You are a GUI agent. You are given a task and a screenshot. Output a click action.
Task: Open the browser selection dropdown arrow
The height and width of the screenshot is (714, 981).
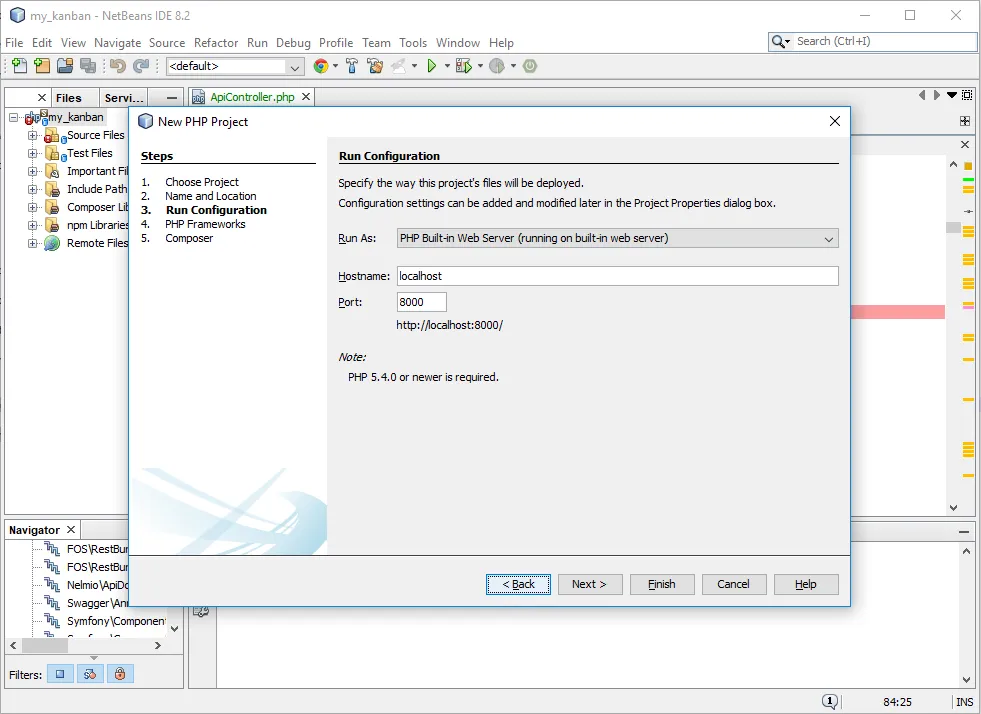pos(335,66)
